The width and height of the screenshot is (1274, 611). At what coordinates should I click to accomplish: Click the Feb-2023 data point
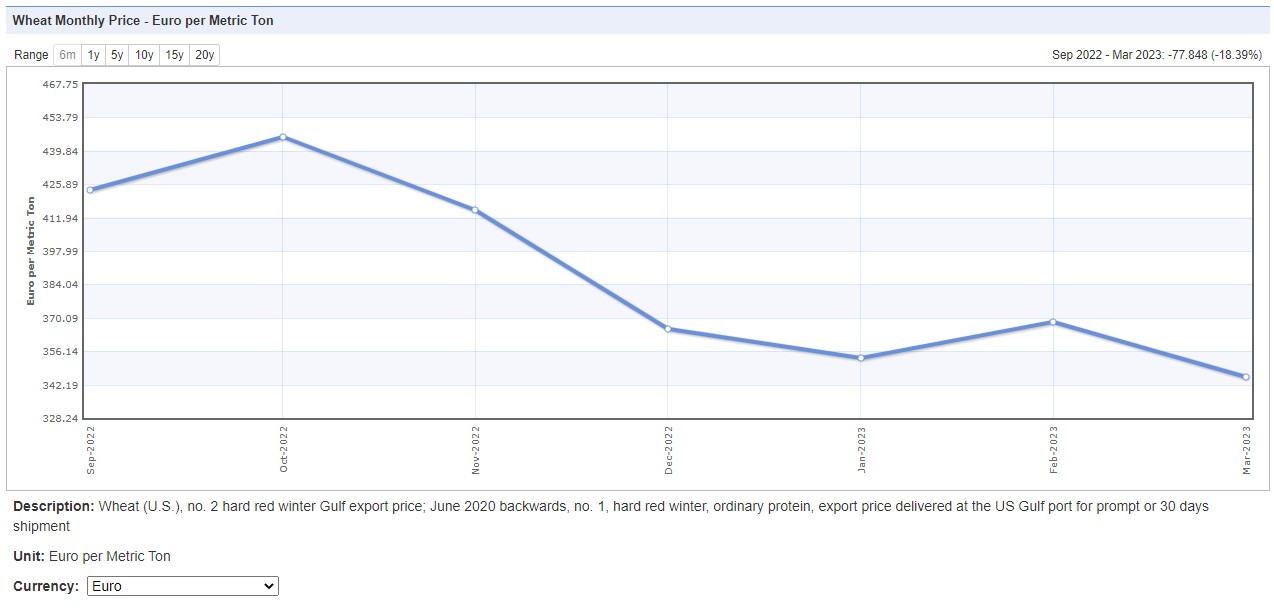coord(1053,322)
